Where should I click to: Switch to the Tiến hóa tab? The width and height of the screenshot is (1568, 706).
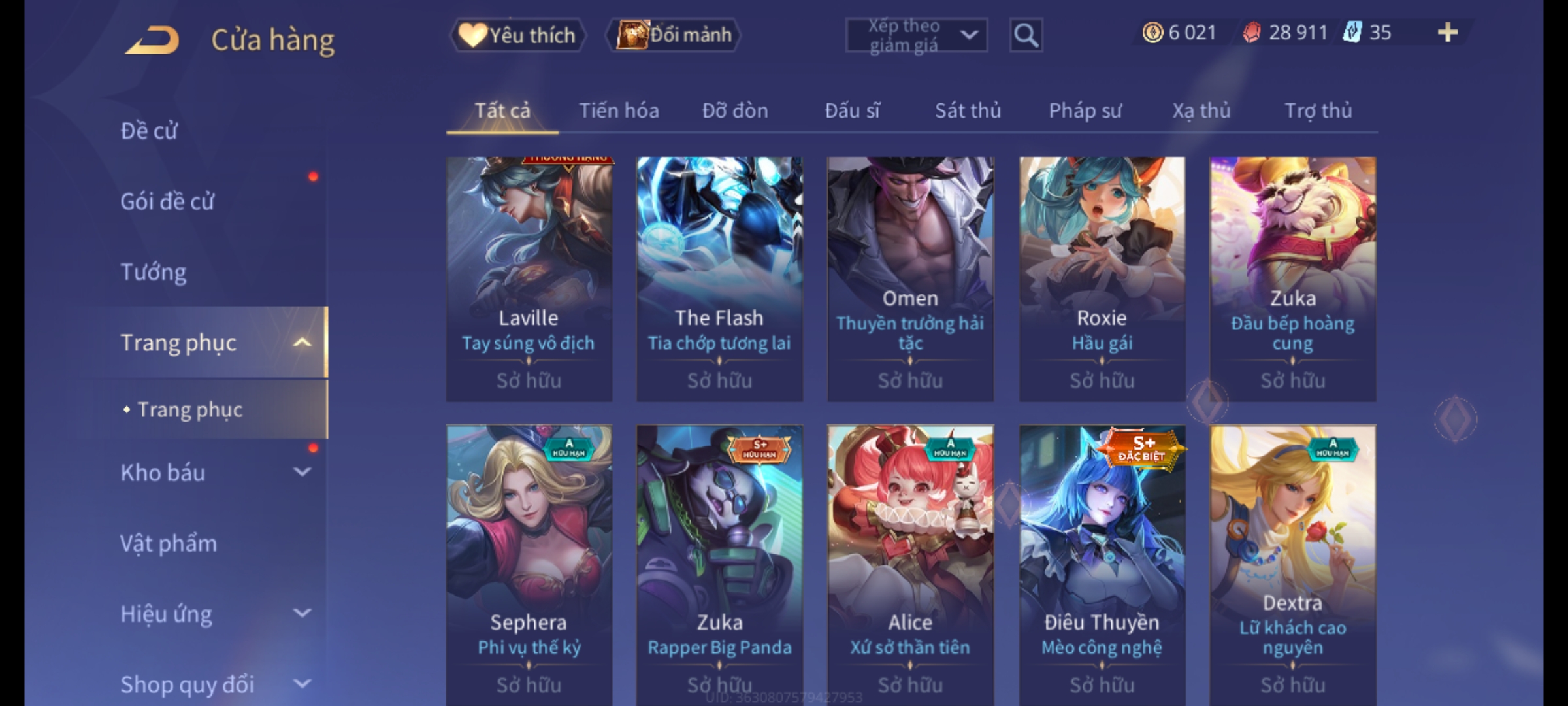point(619,110)
